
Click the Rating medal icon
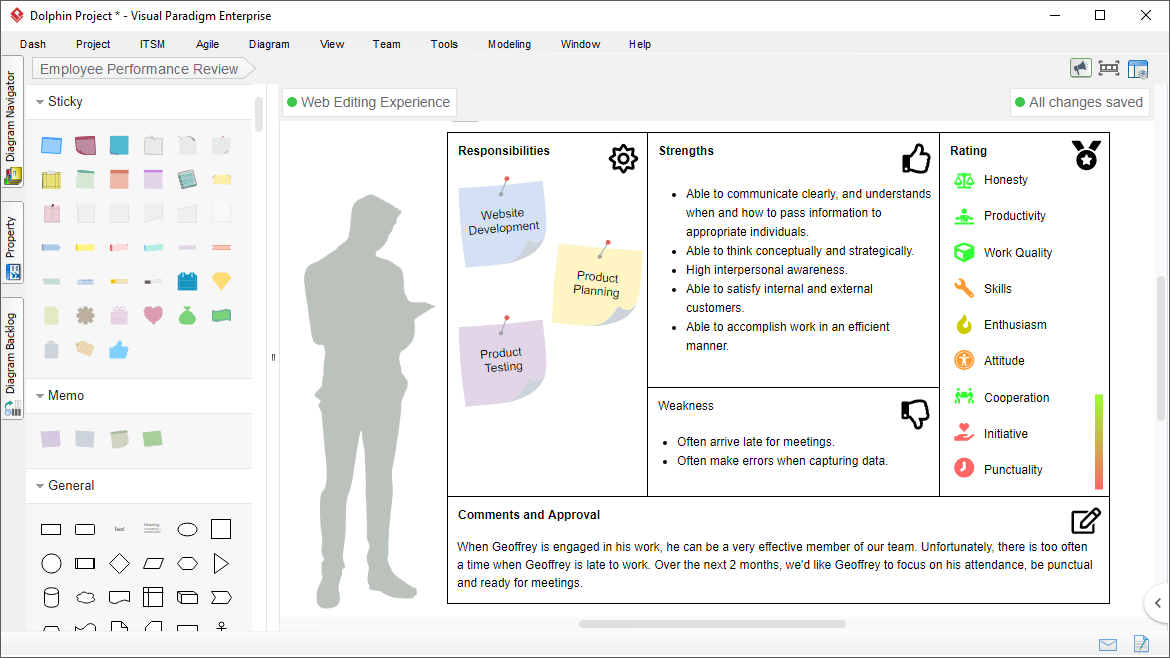pos(1086,156)
